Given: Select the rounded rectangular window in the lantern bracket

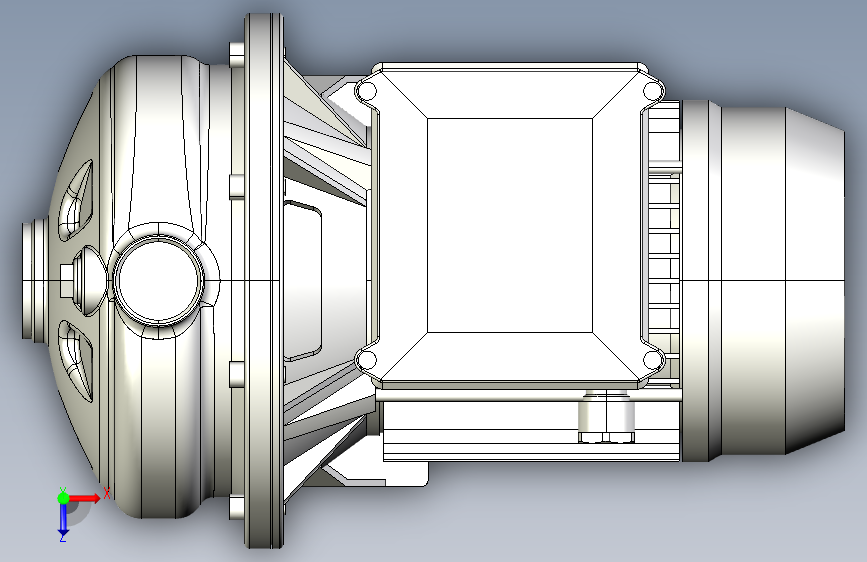Looking at the screenshot, I should 302,281.
